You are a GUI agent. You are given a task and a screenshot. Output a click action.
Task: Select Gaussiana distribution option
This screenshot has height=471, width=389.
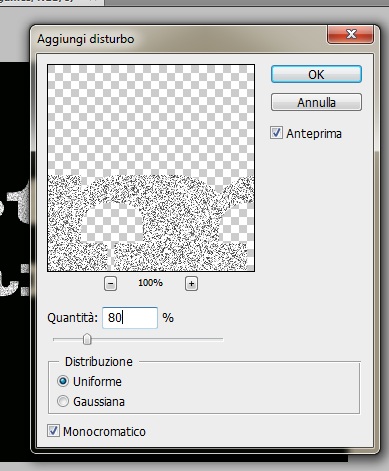click(x=63, y=401)
